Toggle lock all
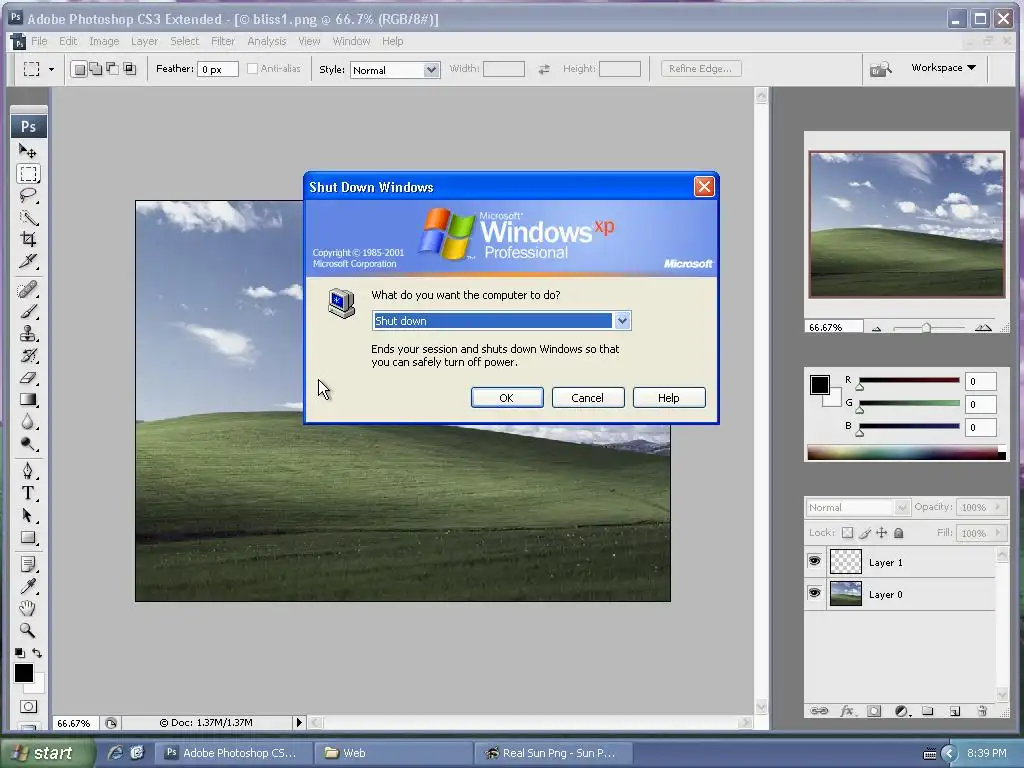Screen dimensions: 1024x768 click(899, 533)
